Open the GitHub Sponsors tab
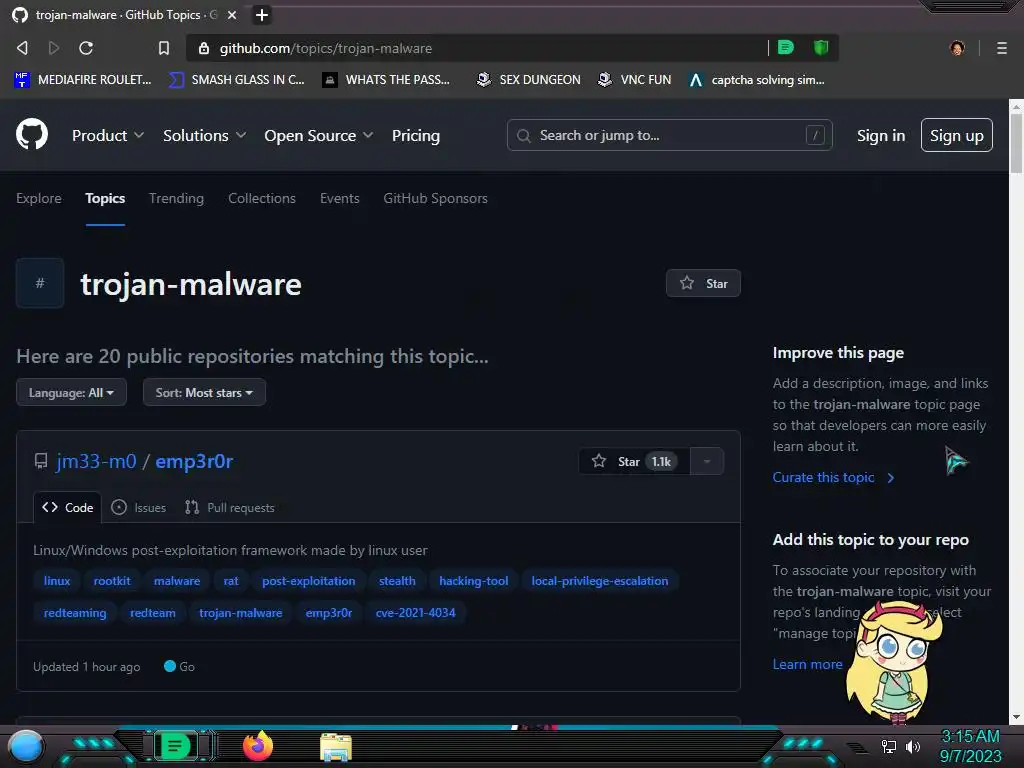Viewport: 1024px width, 768px height. (x=435, y=198)
